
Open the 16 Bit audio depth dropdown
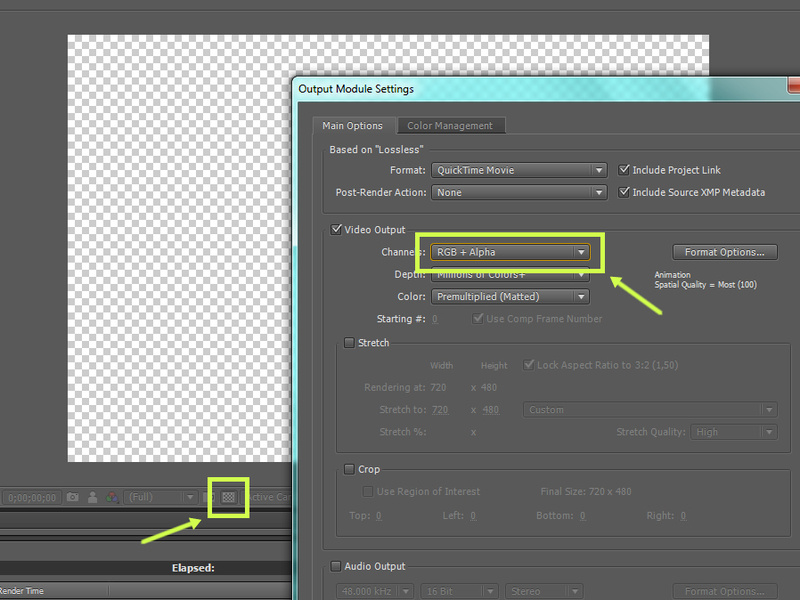coord(459,591)
